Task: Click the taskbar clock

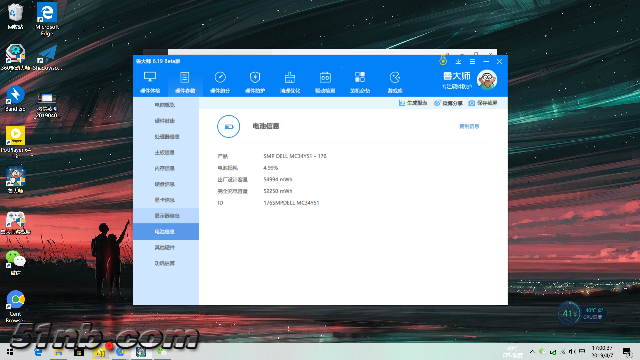Action: tap(602, 351)
